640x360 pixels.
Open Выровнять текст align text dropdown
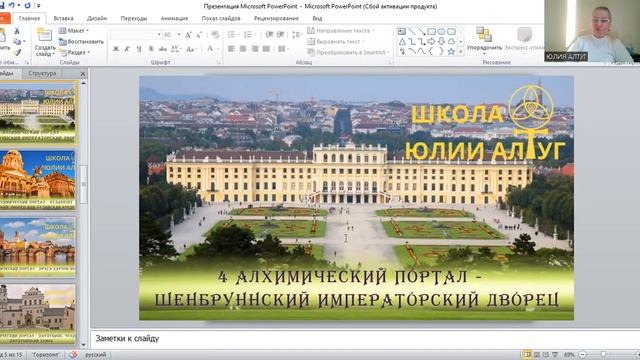click(336, 42)
